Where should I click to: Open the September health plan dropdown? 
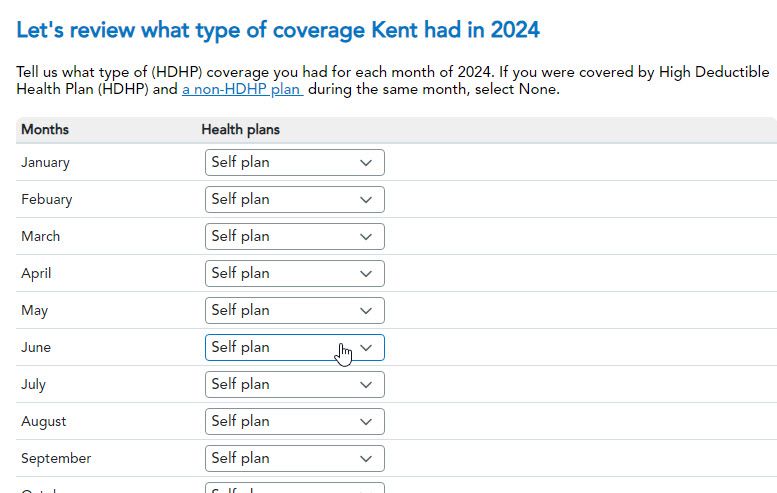pos(294,458)
